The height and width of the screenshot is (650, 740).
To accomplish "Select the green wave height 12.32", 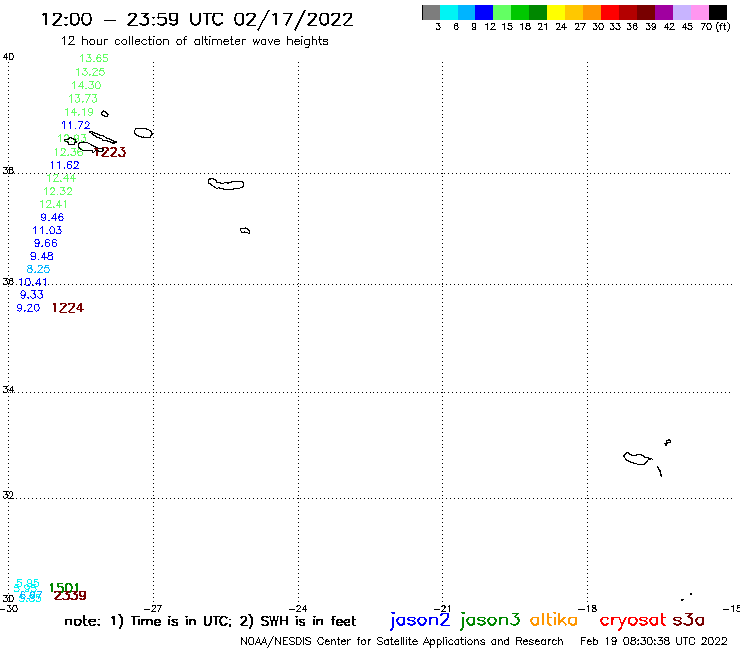I will pos(58,191).
